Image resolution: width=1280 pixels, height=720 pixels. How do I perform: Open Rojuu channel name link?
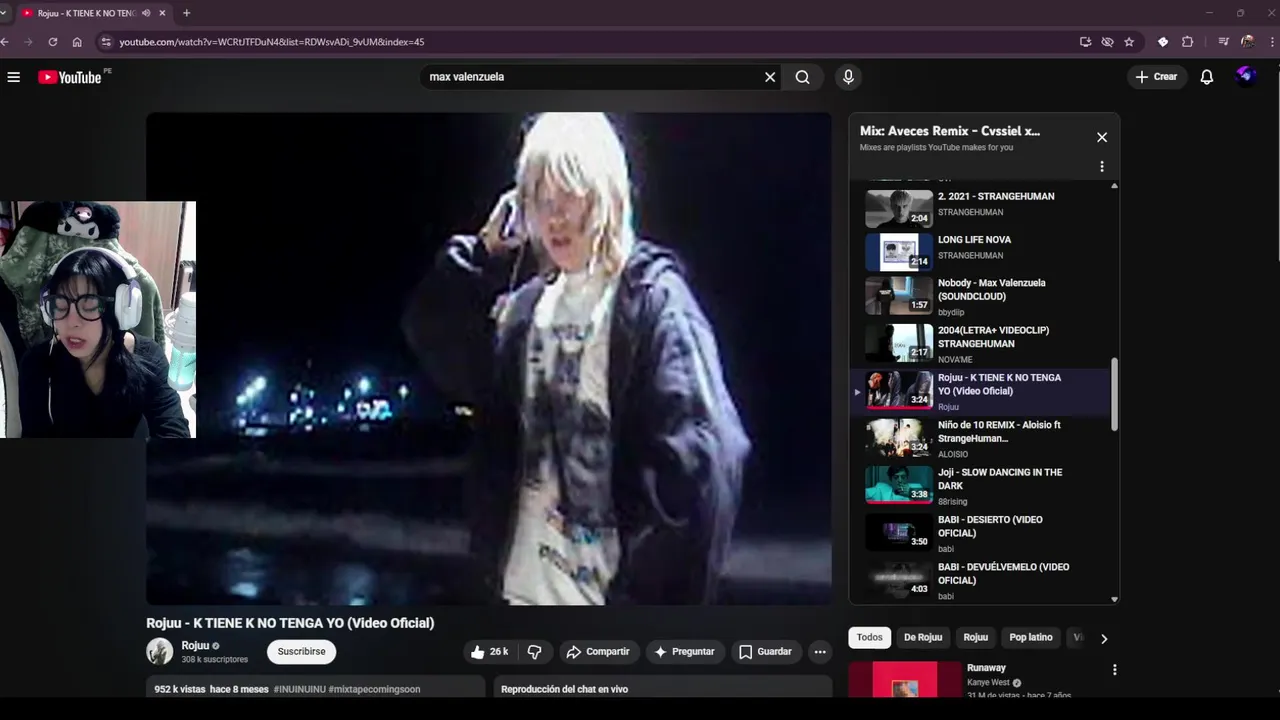(x=195, y=646)
